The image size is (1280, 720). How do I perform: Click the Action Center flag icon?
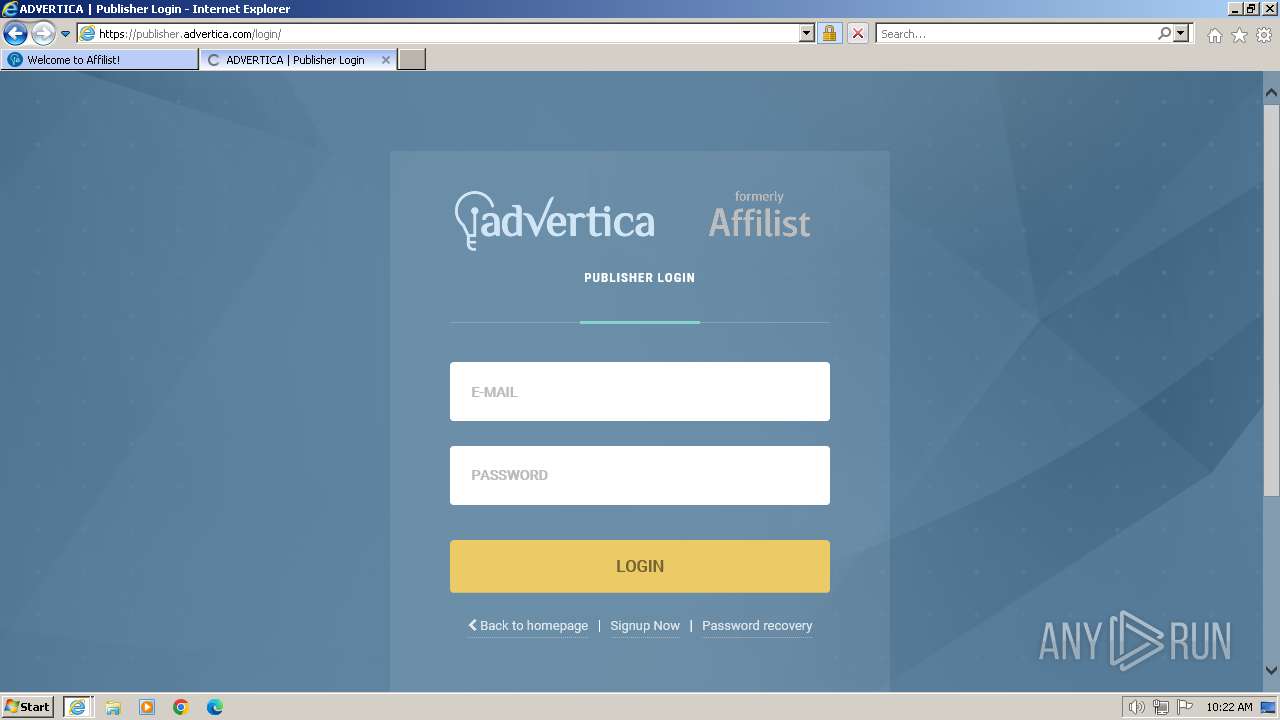pyautogui.click(x=1185, y=707)
